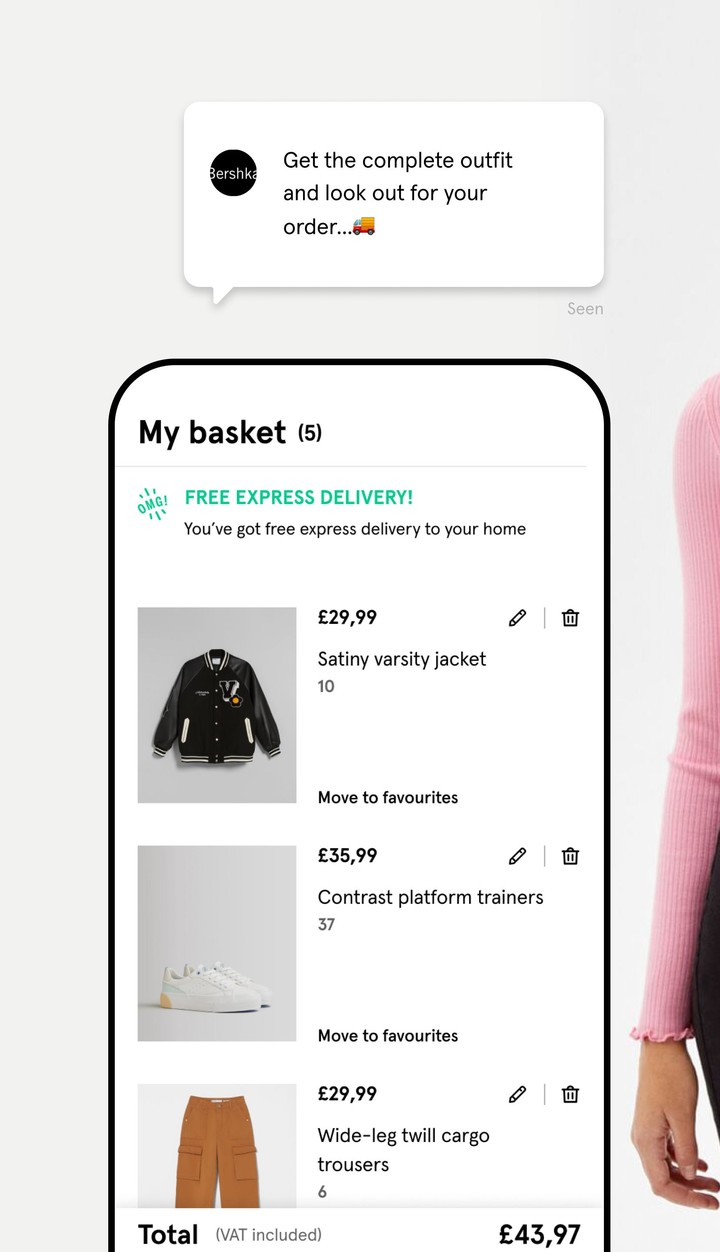
Task: Select the Satiny varsity jacket title
Action: click(x=402, y=659)
